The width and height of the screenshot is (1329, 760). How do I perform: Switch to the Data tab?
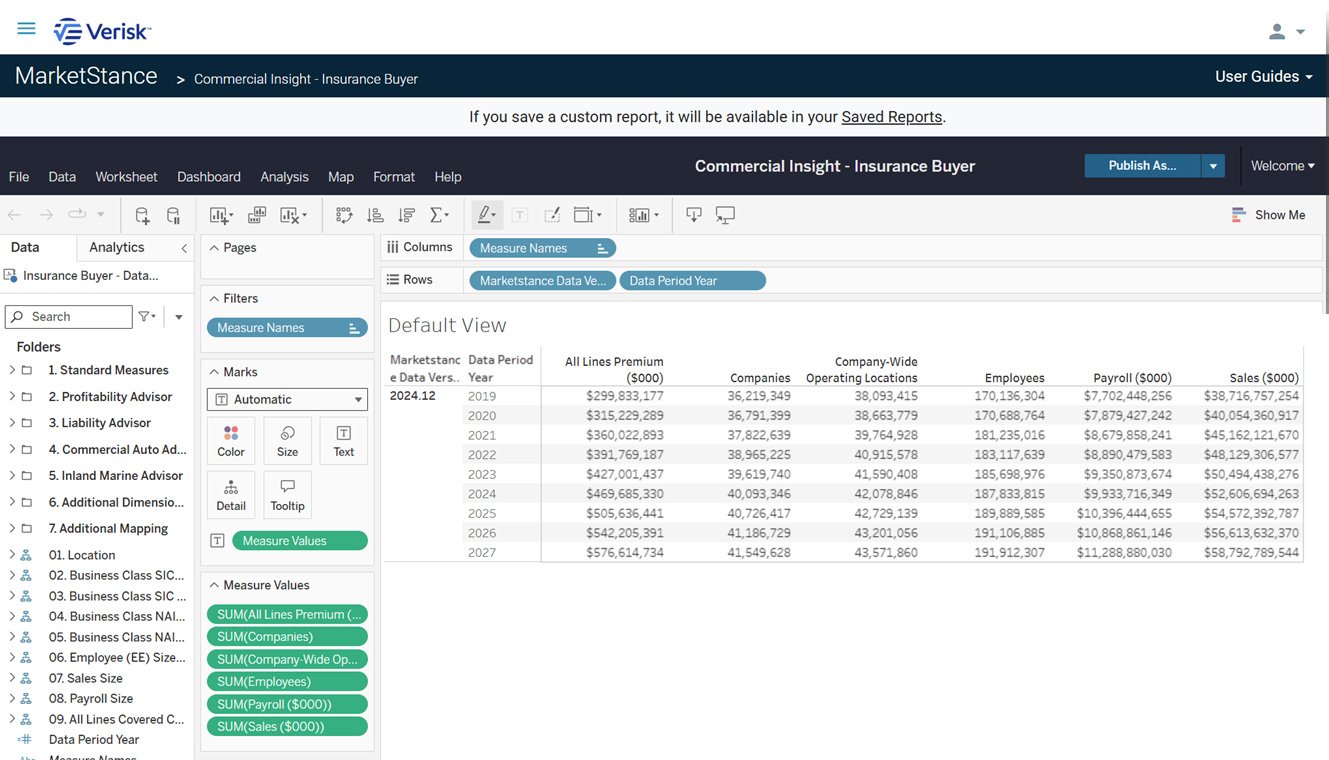25,247
